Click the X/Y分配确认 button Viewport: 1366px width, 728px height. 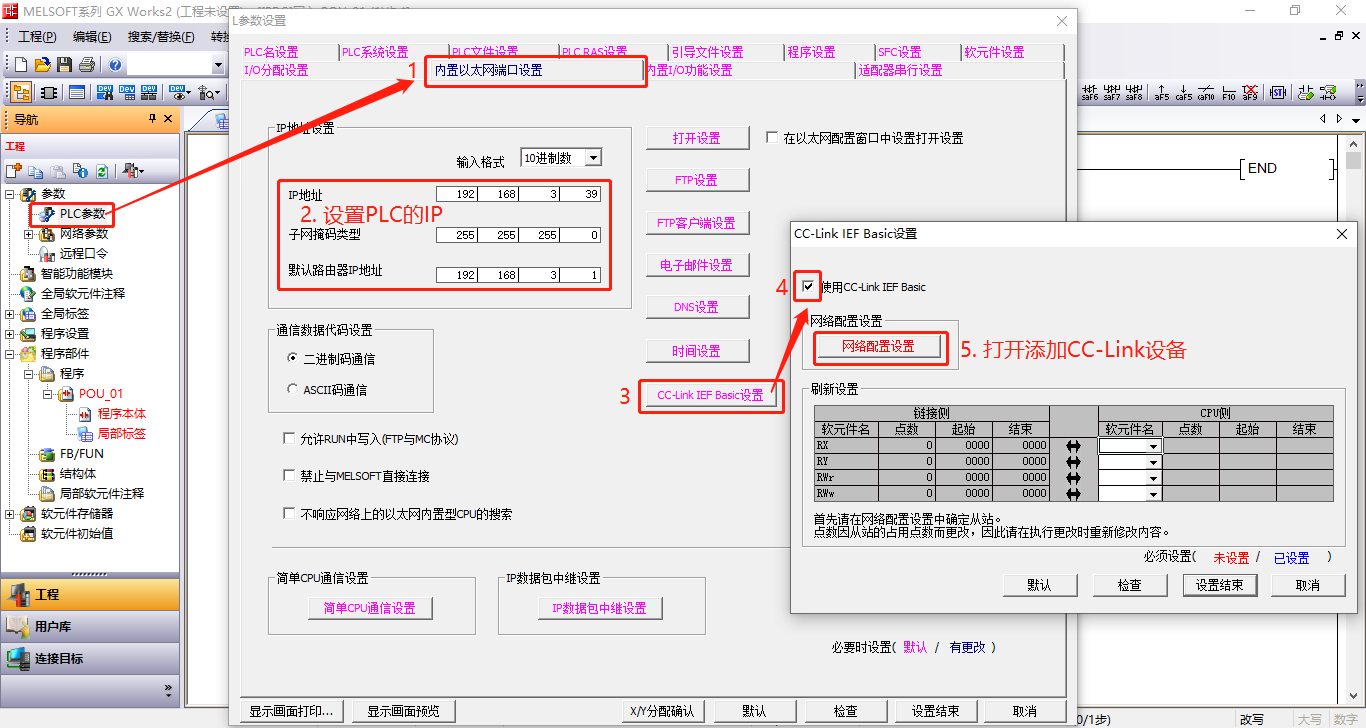click(x=661, y=711)
